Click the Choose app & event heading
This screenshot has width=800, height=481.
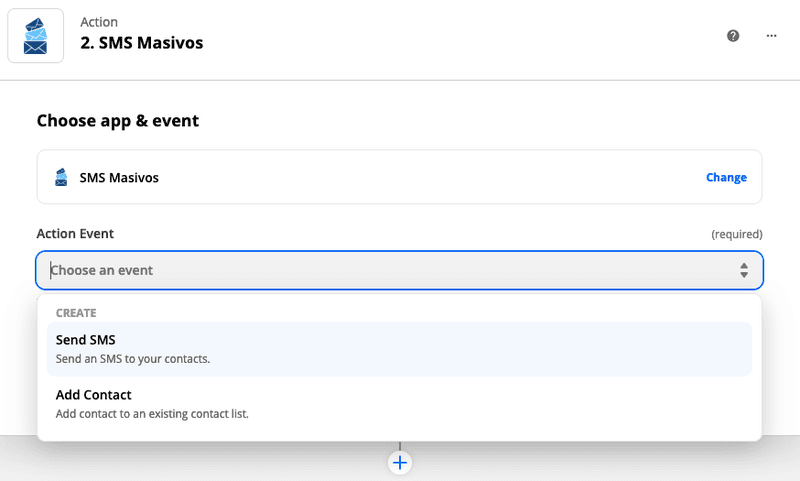[x=118, y=121]
